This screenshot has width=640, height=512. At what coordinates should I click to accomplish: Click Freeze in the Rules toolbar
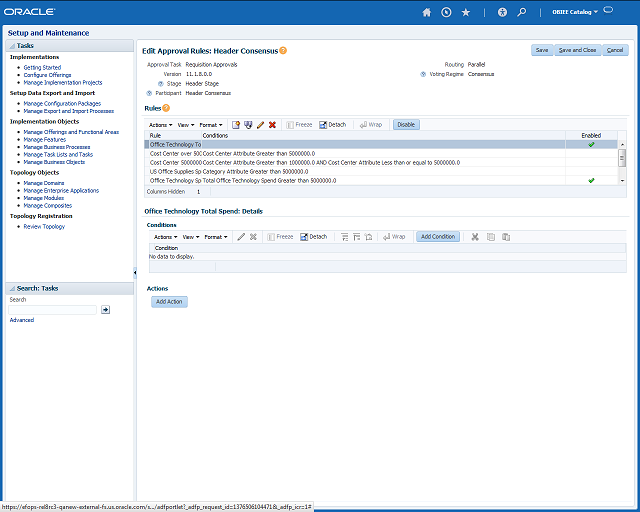(x=299, y=125)
